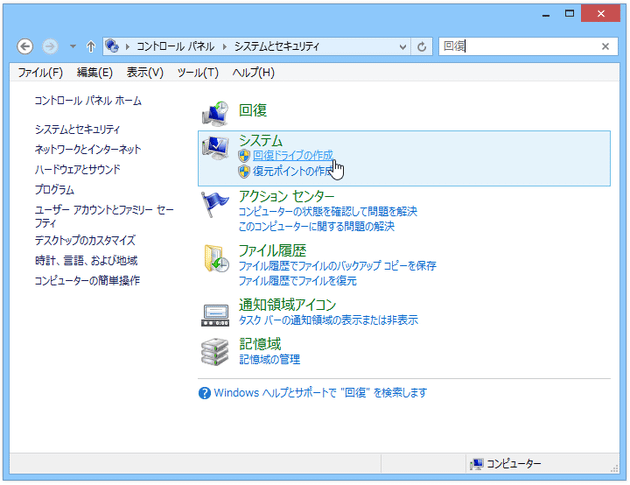Viewport: 630px width, 485px height.
Task: Go up one level with up arrow
Action: click(x=91, y=47)
